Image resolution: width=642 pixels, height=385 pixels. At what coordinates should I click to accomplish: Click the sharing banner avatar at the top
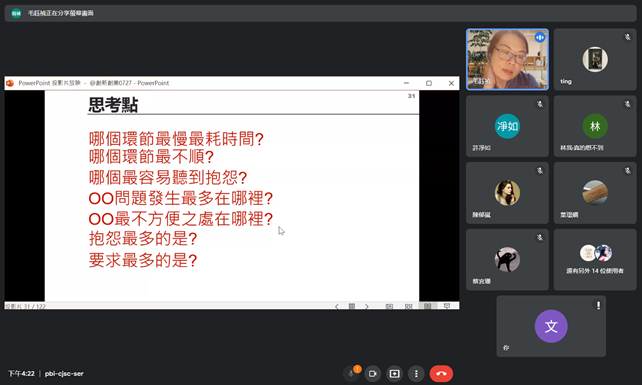pos(16,14)
